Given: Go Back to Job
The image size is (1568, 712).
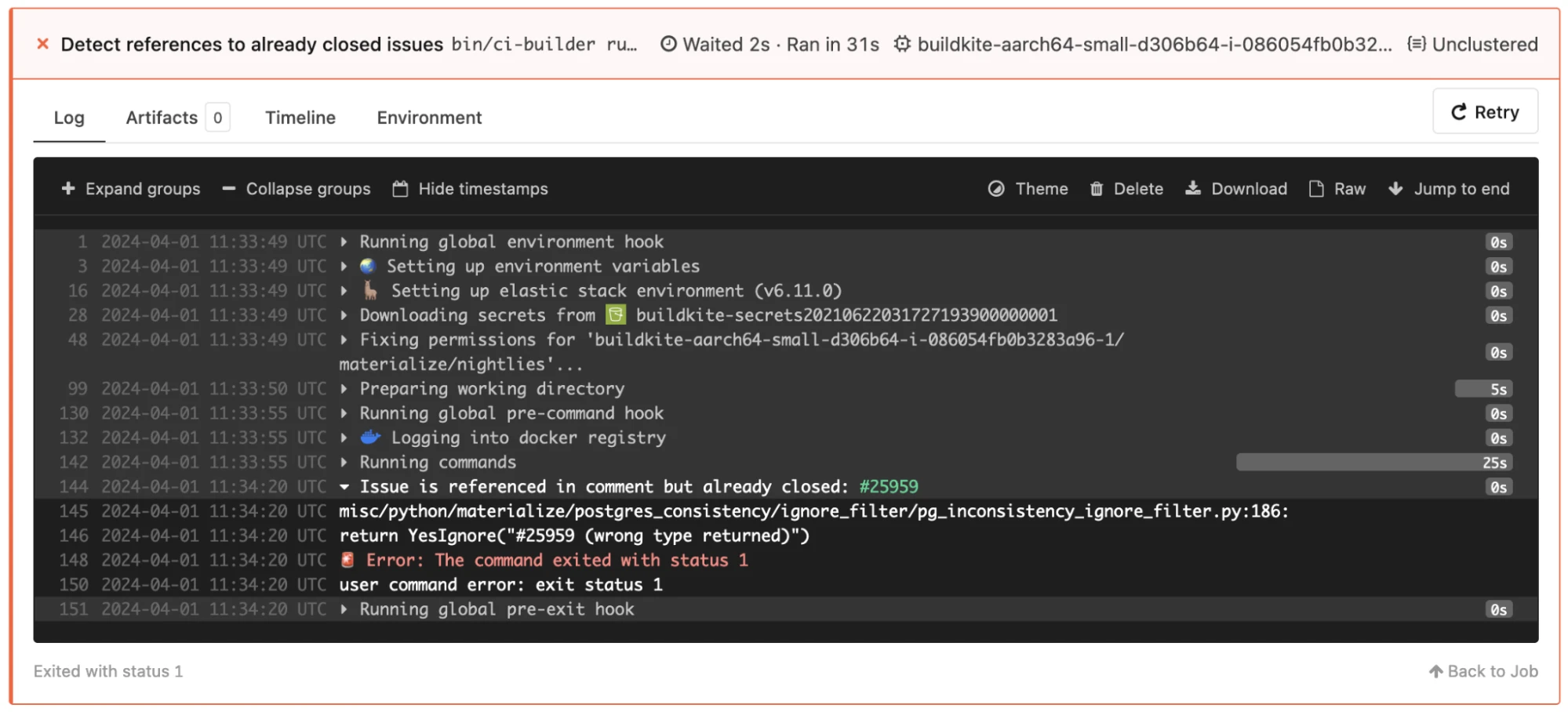Looking at the screenshot, I should pyautogui.click(x=1483, y=671).
